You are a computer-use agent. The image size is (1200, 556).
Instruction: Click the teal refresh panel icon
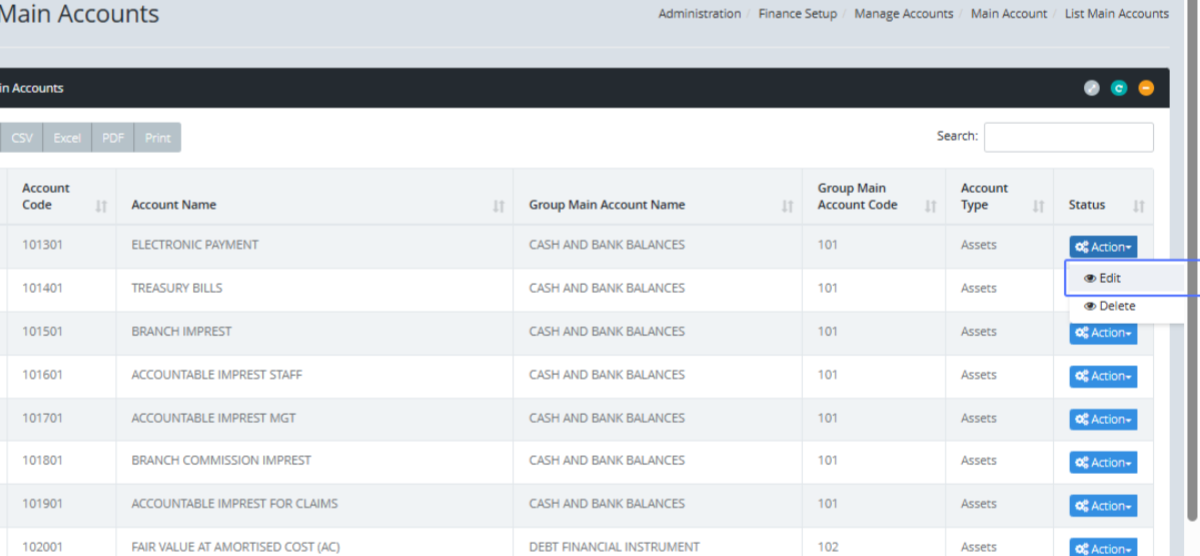tap(1119, 88)
